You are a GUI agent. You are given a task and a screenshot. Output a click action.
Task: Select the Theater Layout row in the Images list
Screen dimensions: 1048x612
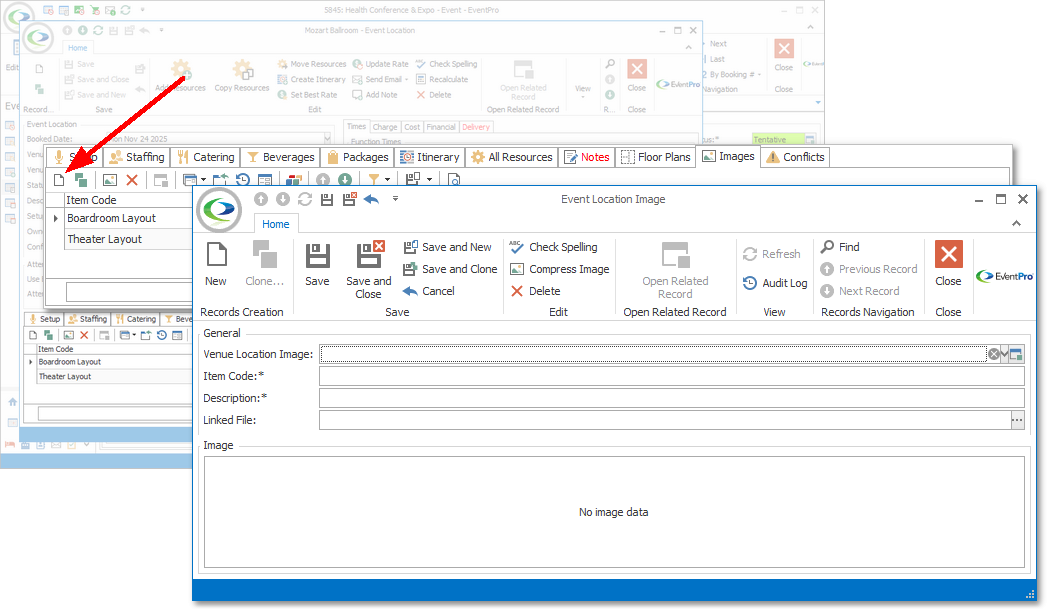coord(128,239)
